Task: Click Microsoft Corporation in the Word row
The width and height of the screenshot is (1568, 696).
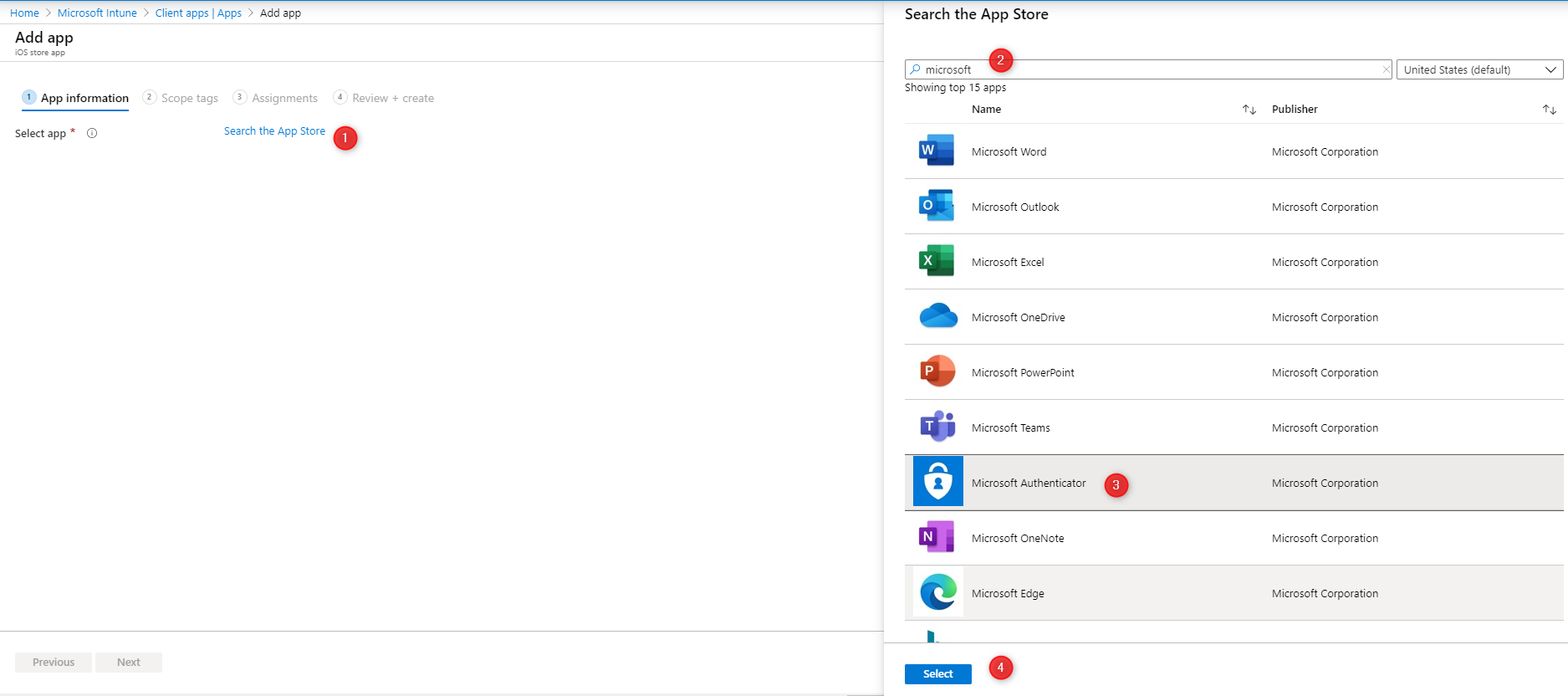Action: (x=1325, y=151)
